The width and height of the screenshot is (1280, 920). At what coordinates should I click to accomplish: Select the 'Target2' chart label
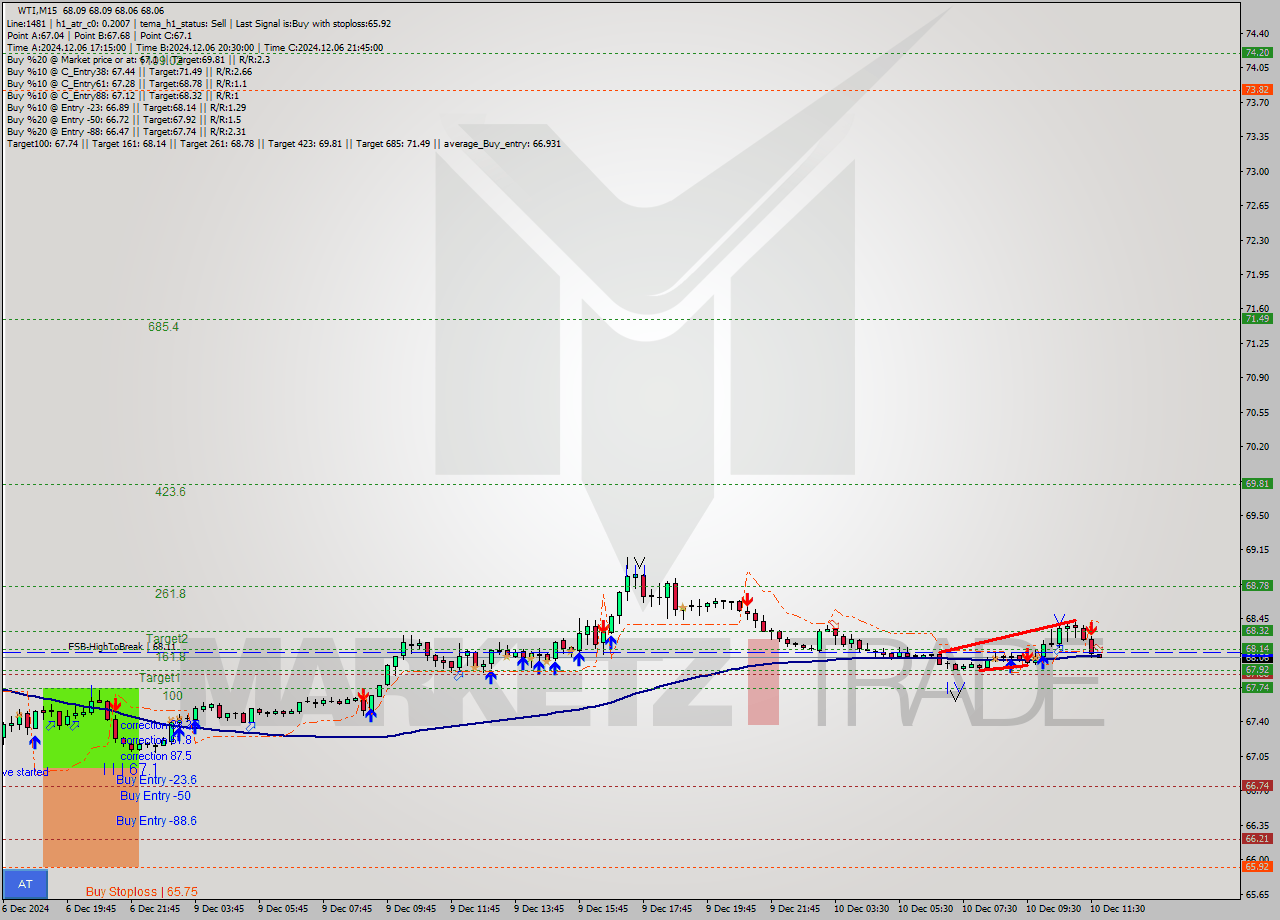[167, 638]
